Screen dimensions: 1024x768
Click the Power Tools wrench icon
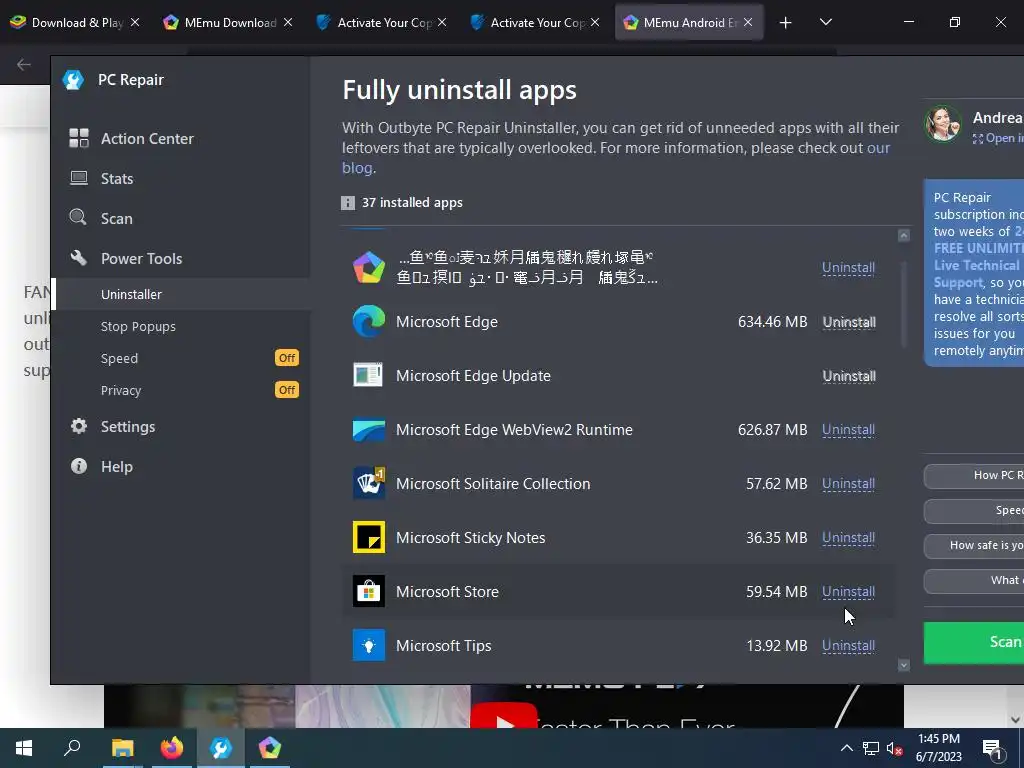click(79, 258)
